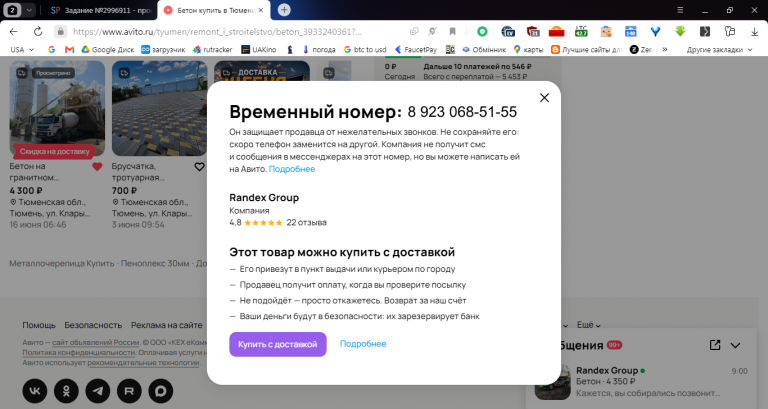Viewport: 768px width, 409px height.
Task: Open the 'загрузчик' bookmark
Action: (x=163, y=49)
